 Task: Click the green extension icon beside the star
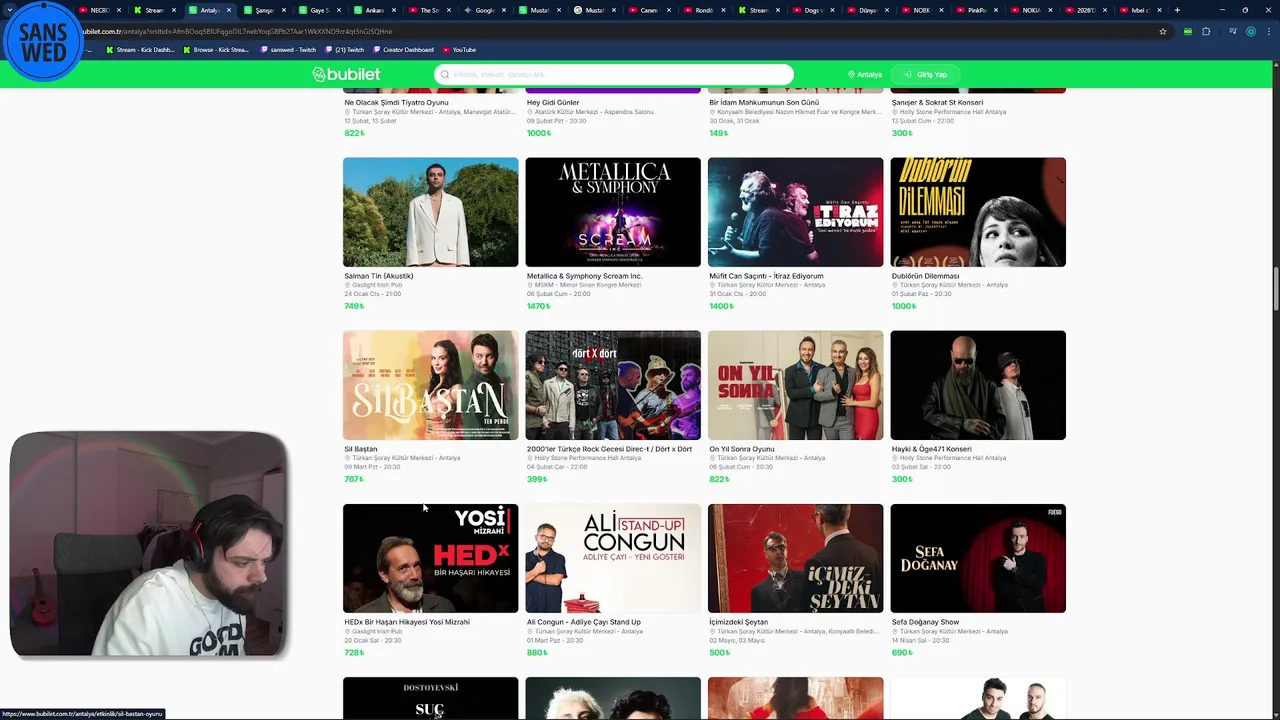pyautogui.click(x=1187, y=31)
